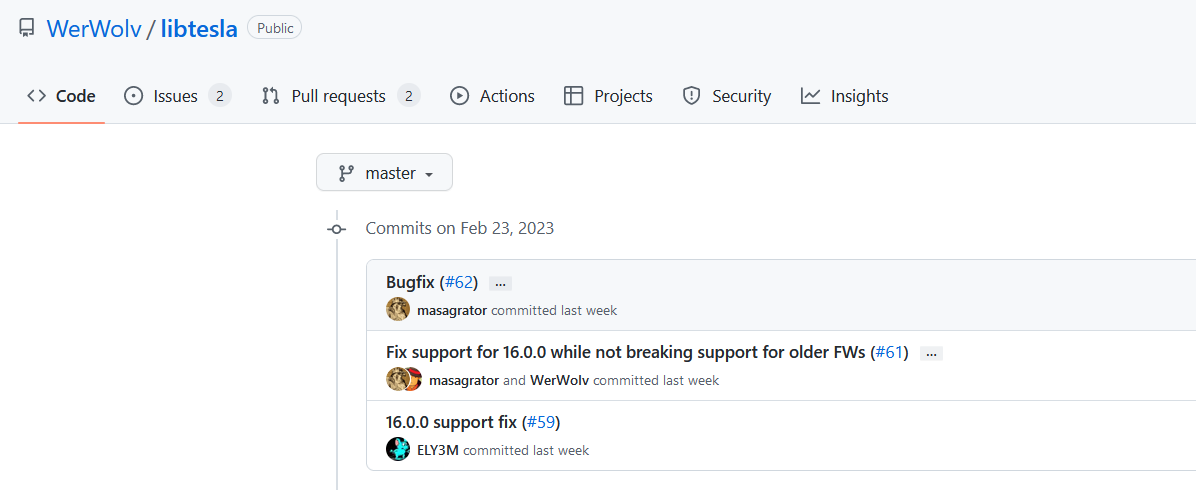The height and width of the screenshot is (490, 1196).
Task: Expand the 16.0.0 FW fix commit ellipsis
Action: click(931, 353)
